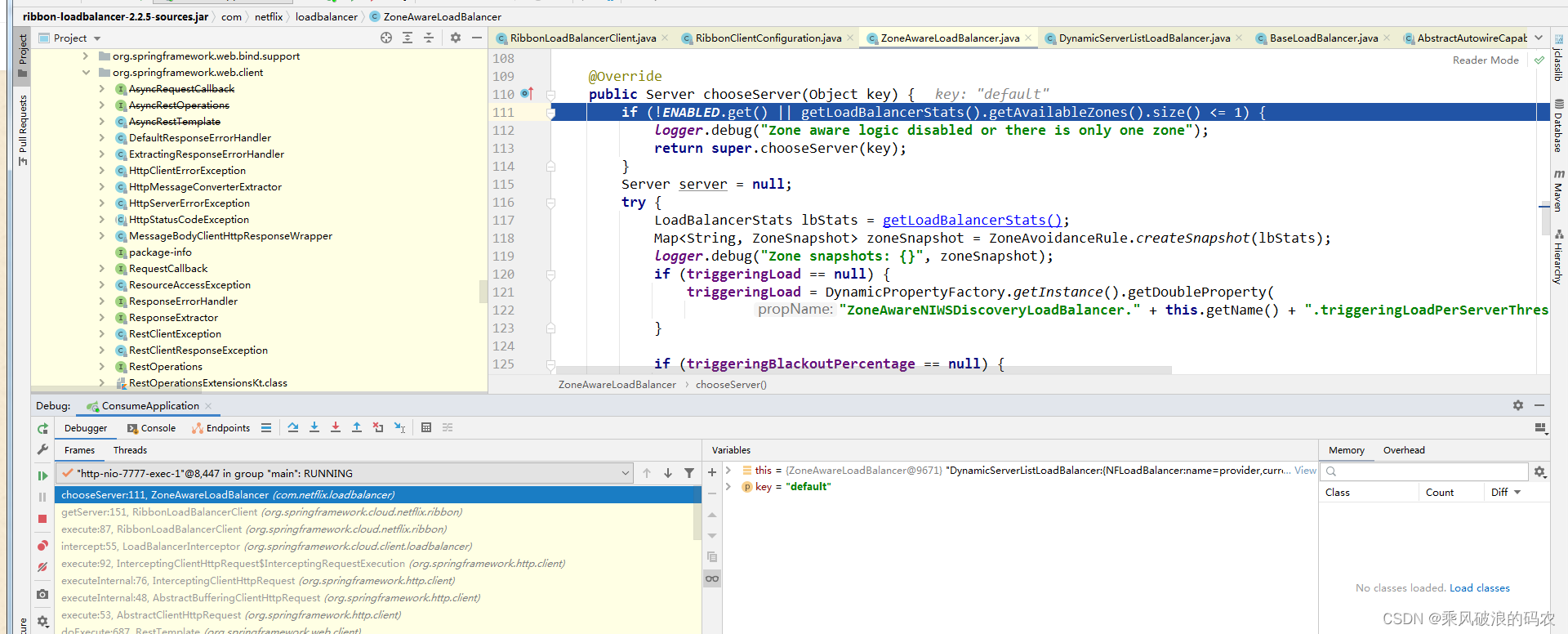Toggle watches view glasses icon
The height and width of the screenshot is (634, 1568).
[x=712, y=578]
